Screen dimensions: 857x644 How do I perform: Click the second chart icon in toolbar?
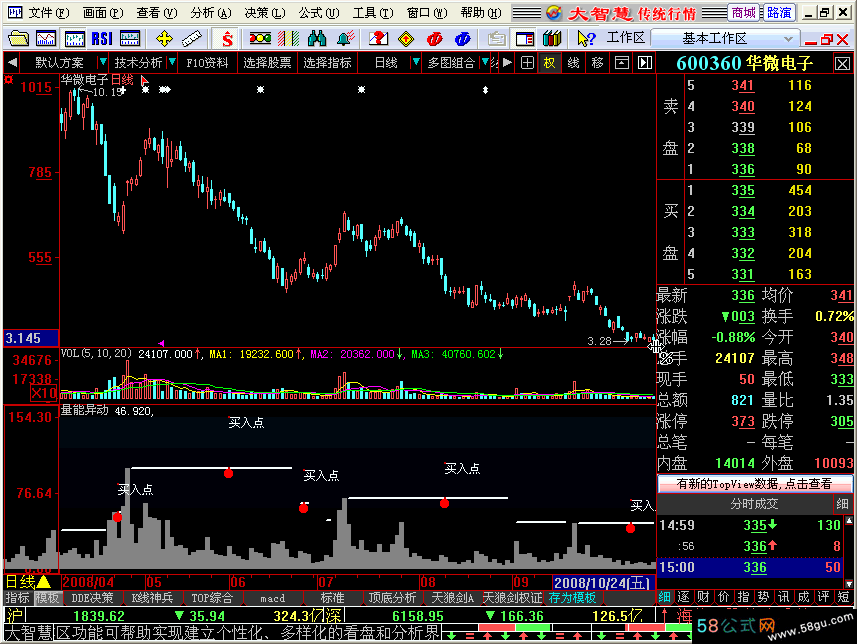74,39
